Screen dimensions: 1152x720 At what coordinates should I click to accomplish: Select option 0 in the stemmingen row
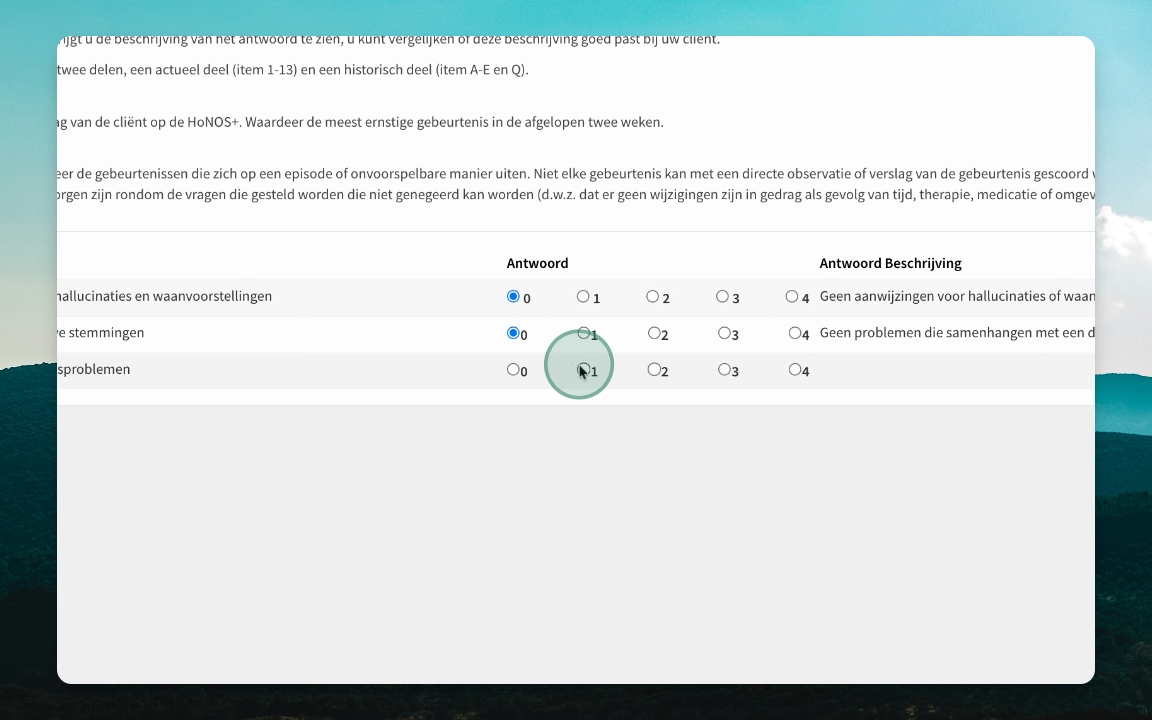pos(514,333)
